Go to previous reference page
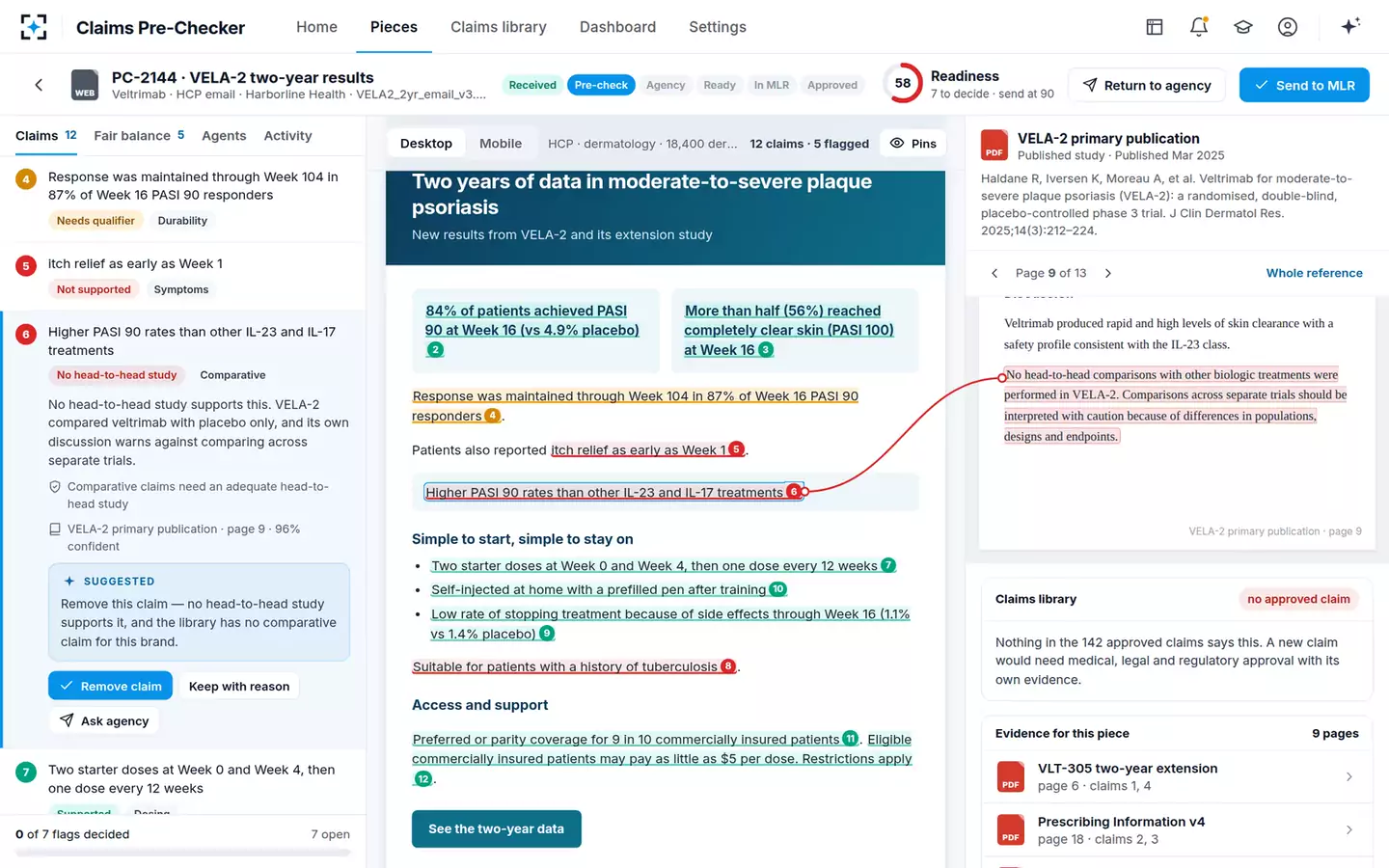 994,273
